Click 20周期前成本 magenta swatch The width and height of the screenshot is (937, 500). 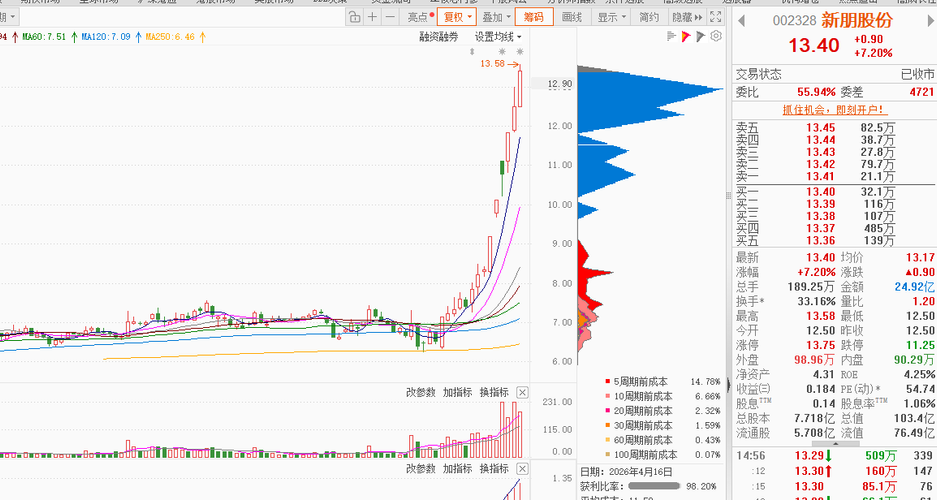coord(608,411)
